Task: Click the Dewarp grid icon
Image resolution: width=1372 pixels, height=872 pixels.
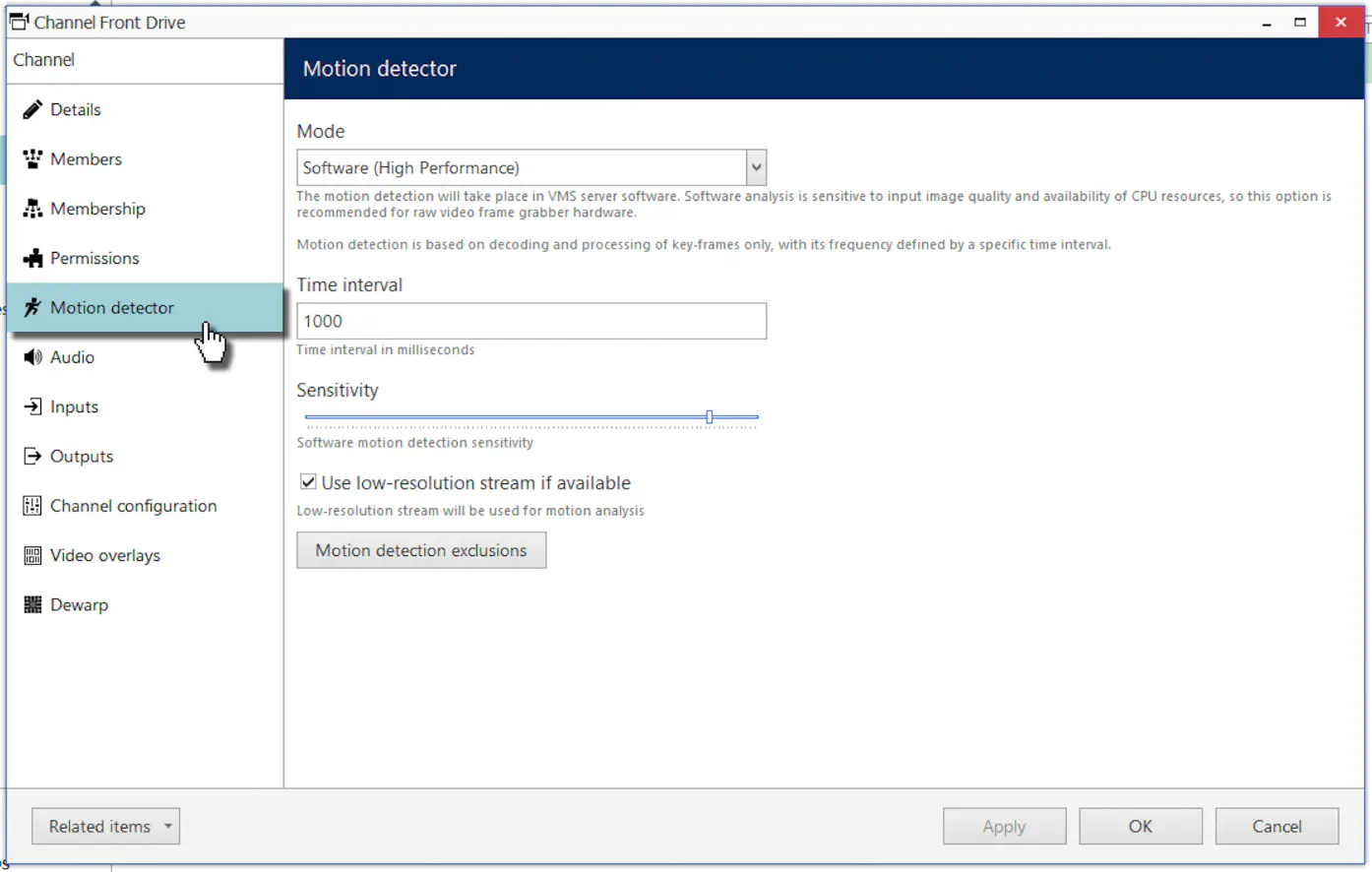Action: [32, 604]
